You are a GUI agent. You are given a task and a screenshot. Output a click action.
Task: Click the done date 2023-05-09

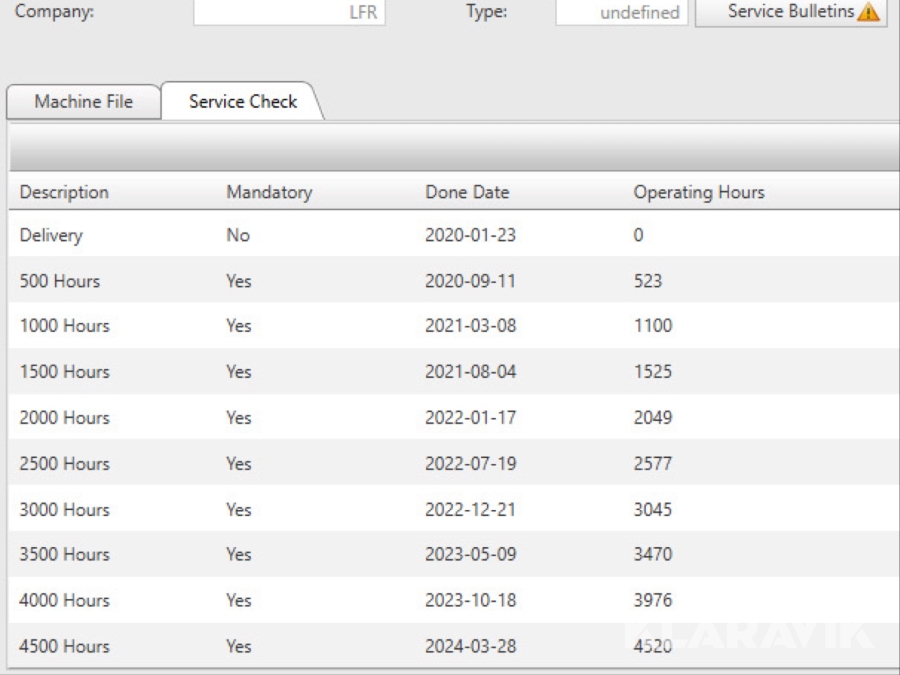click(x=471, y=554)
